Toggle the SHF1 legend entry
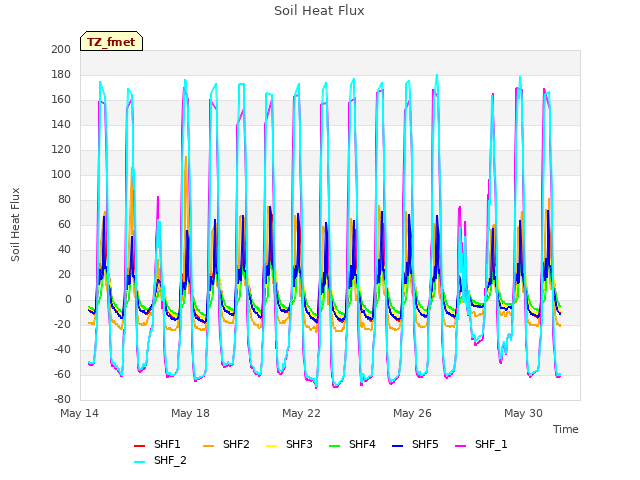Viewport: 640px width, 480px height. pos(157,444)
